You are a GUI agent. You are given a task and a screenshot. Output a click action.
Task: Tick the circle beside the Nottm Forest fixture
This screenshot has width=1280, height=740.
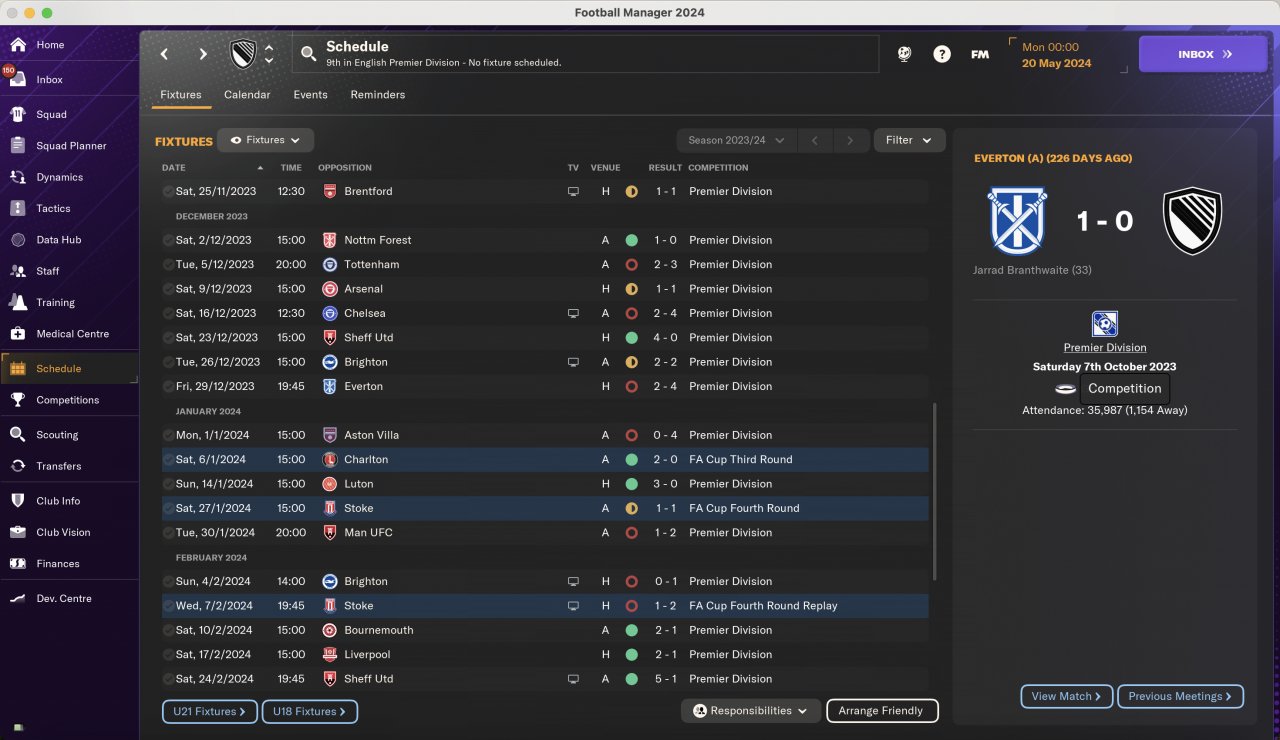pos(168,240)
